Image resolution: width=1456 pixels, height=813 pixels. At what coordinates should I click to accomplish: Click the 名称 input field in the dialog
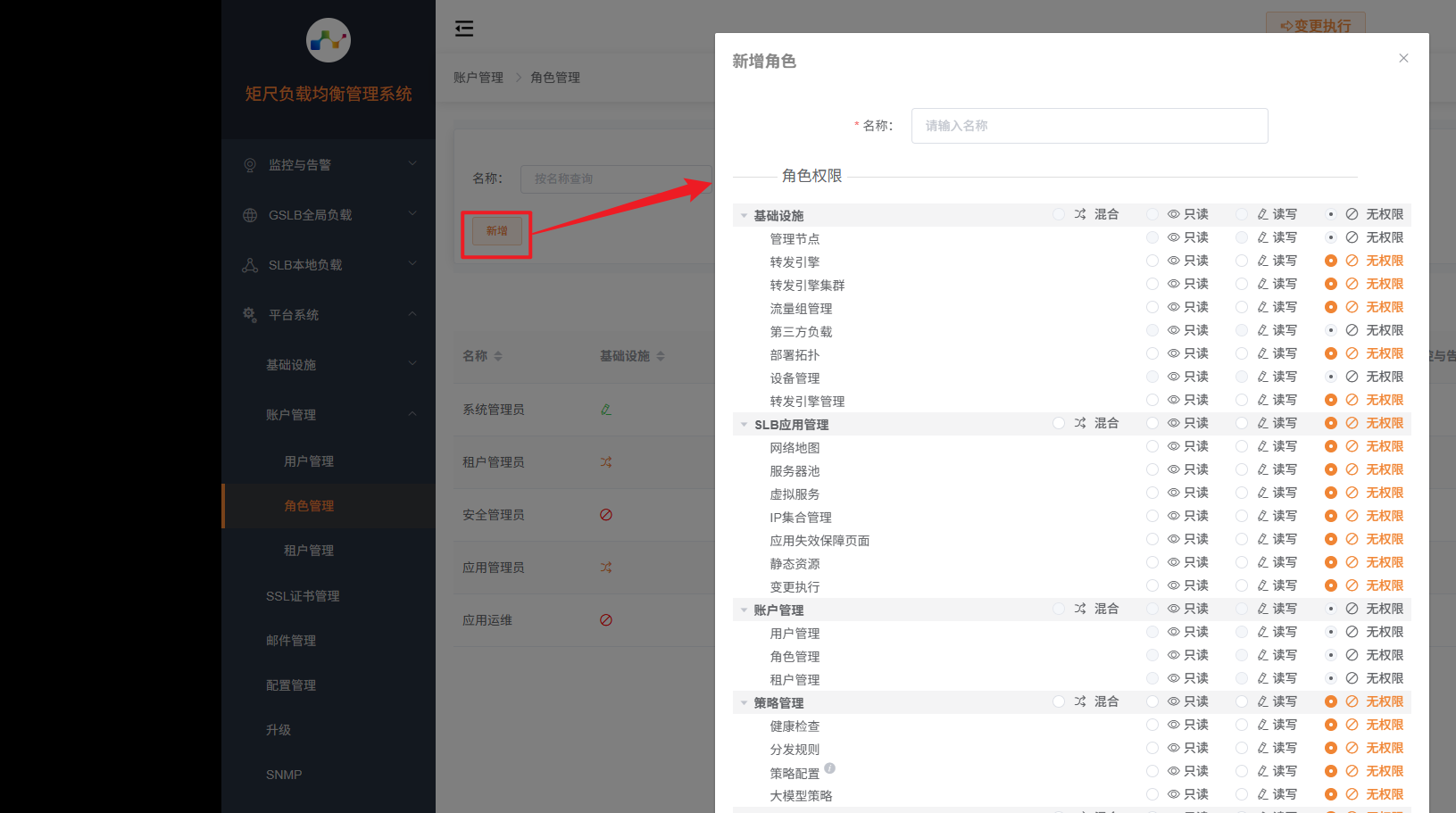coord(1088,125)
